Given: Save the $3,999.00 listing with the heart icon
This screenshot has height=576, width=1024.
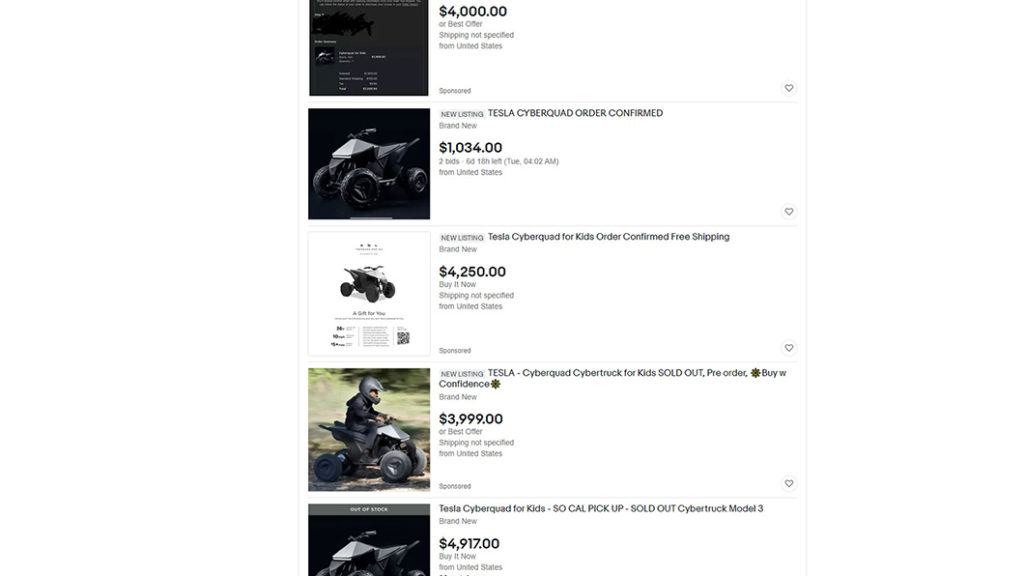Looking at the screenshot, I should tap(789, 484).
